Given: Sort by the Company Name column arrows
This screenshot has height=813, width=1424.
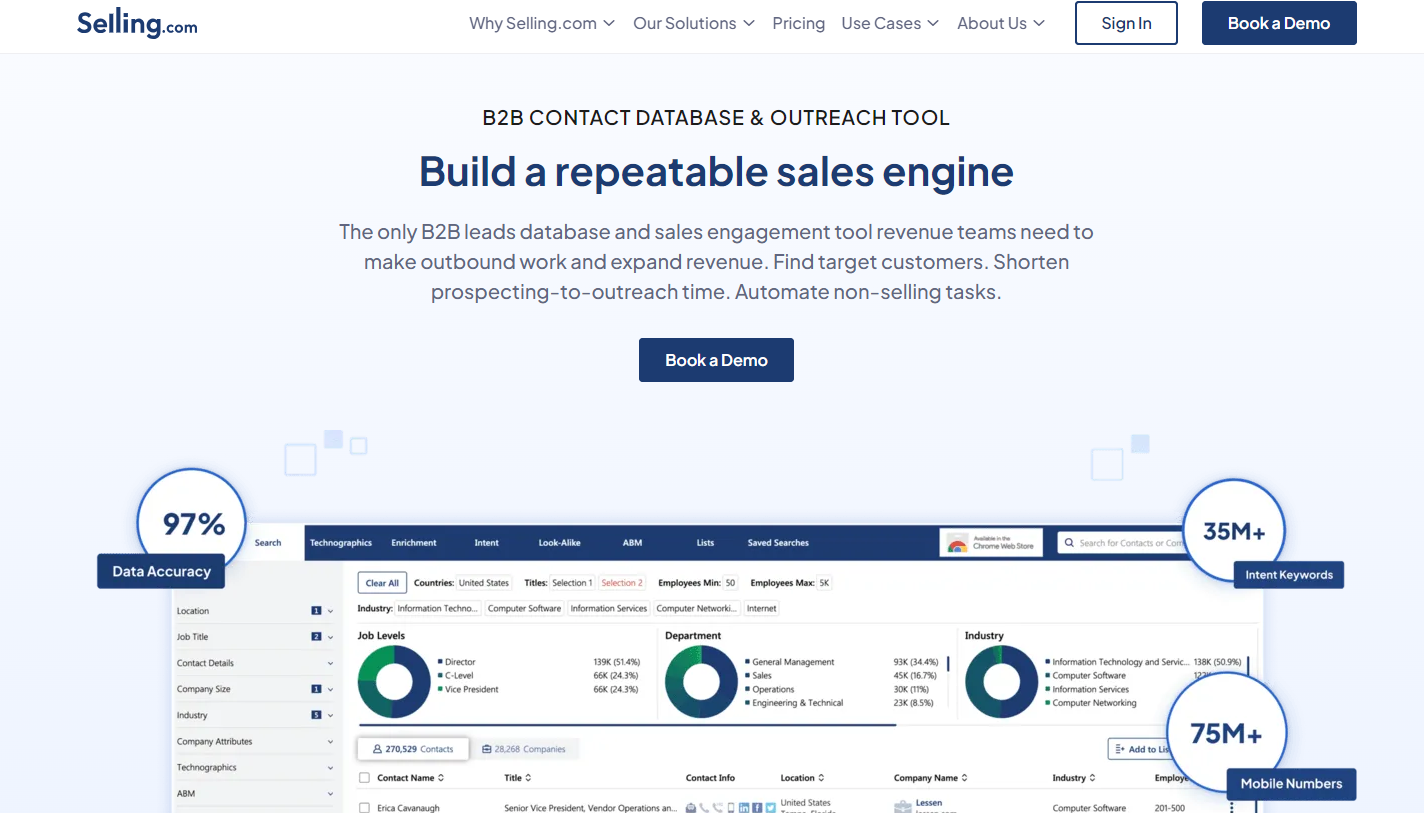Looking at the screenshot, I should point(964,778).
